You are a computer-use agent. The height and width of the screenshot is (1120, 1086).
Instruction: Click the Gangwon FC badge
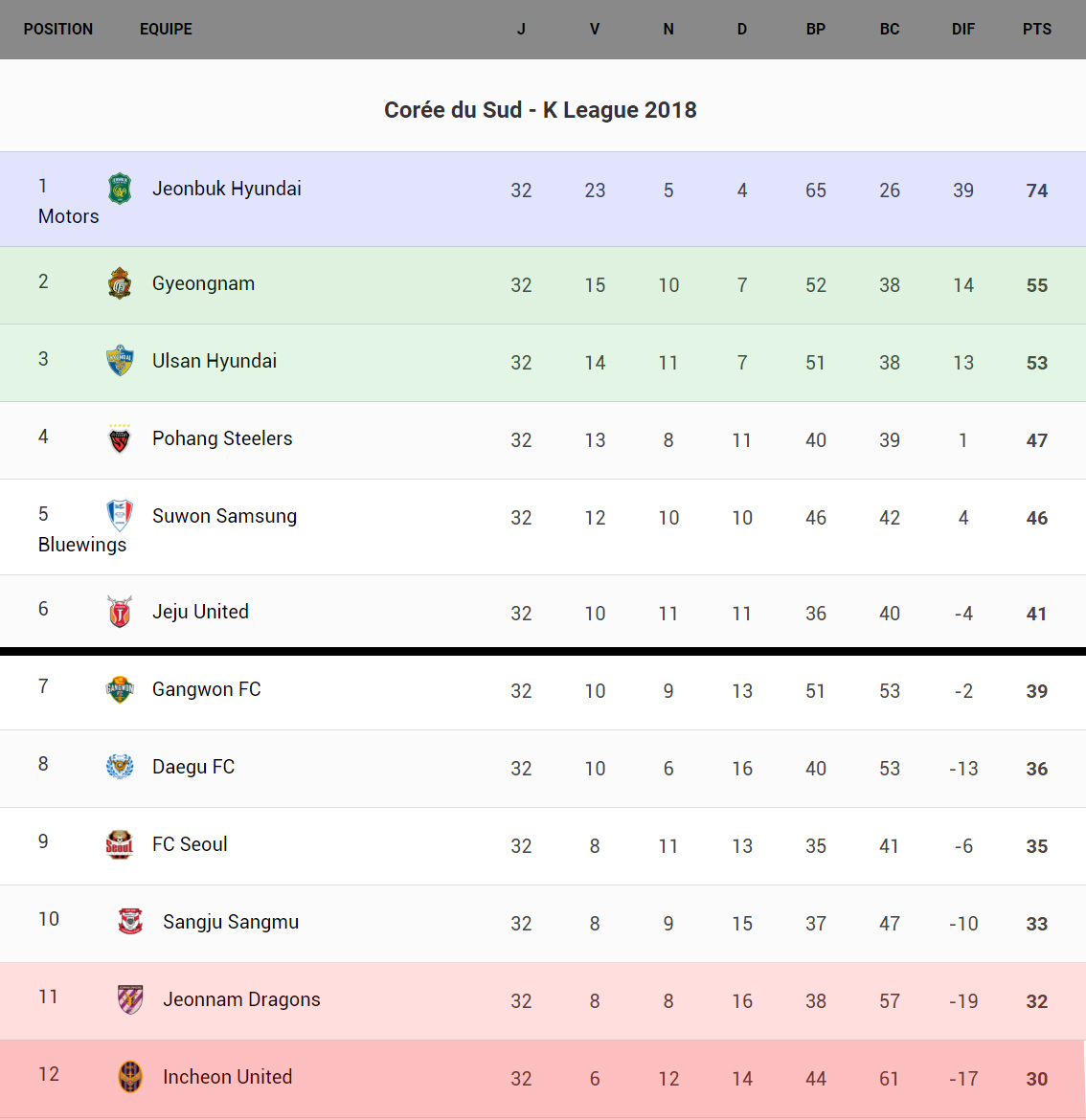pos(120,689)
